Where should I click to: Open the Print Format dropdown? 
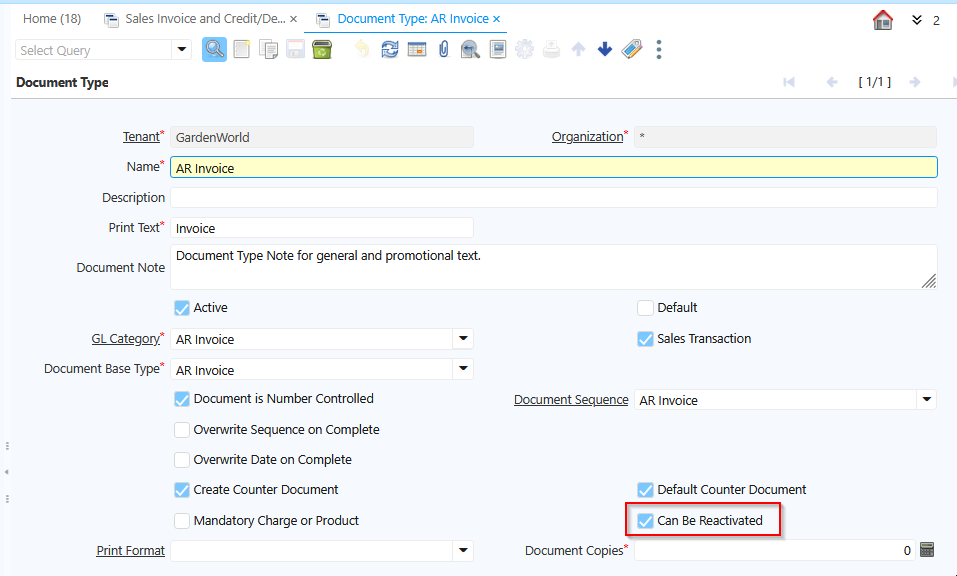tap(463, 550)
